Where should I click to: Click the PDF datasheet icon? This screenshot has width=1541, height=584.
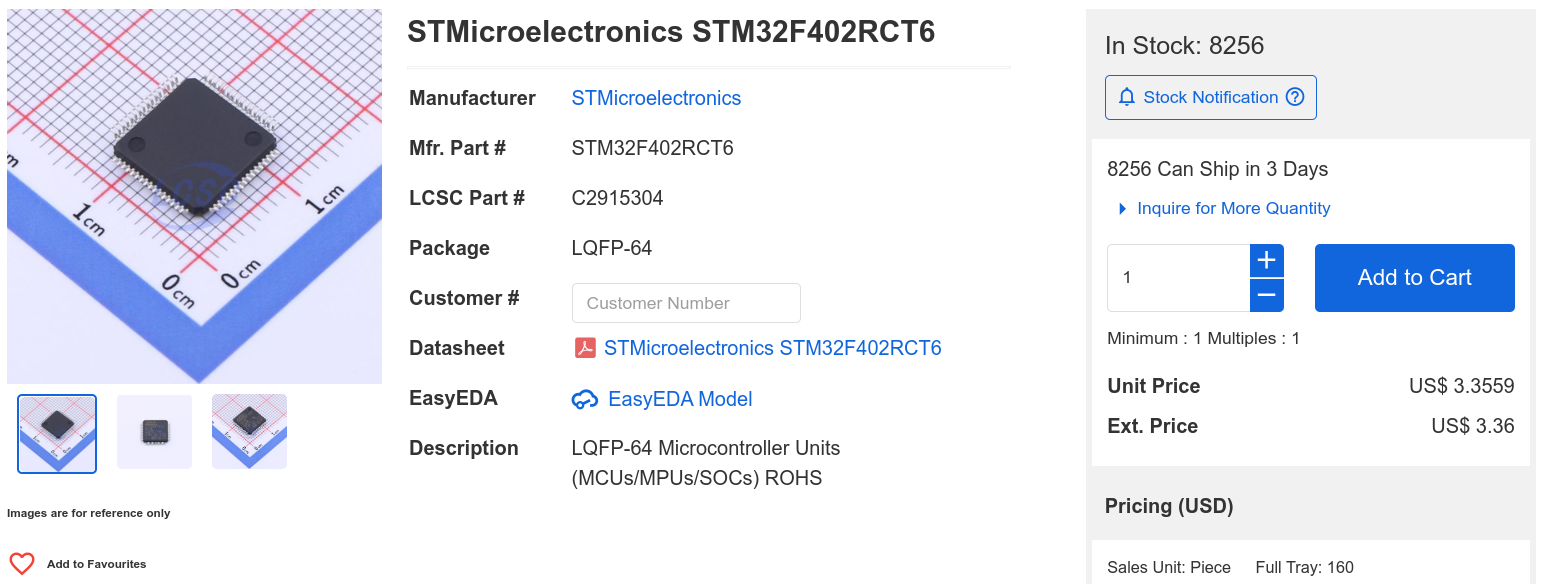click(x=585, y=348)
